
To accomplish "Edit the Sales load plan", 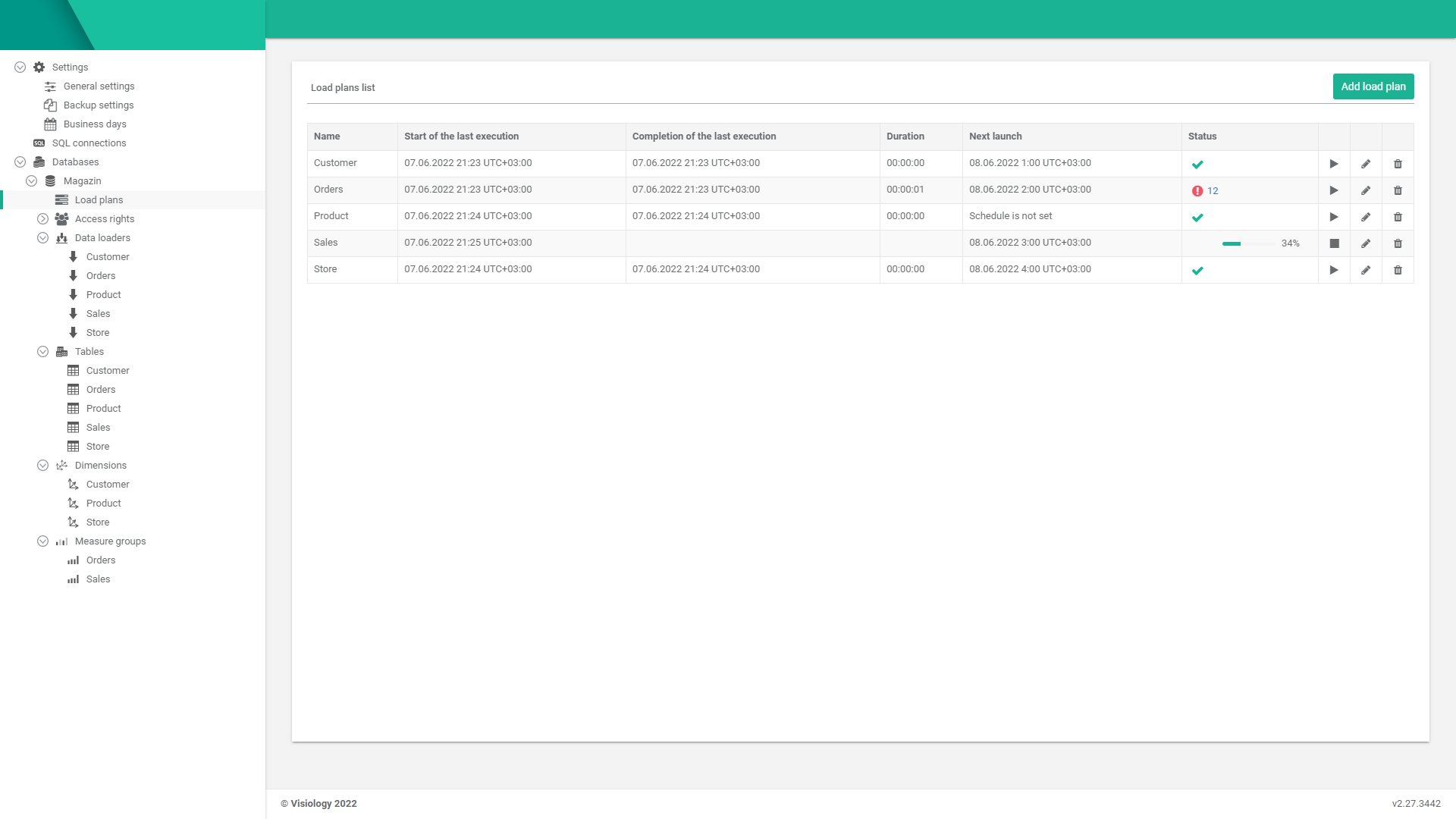I will click(x=1366, y=243).
